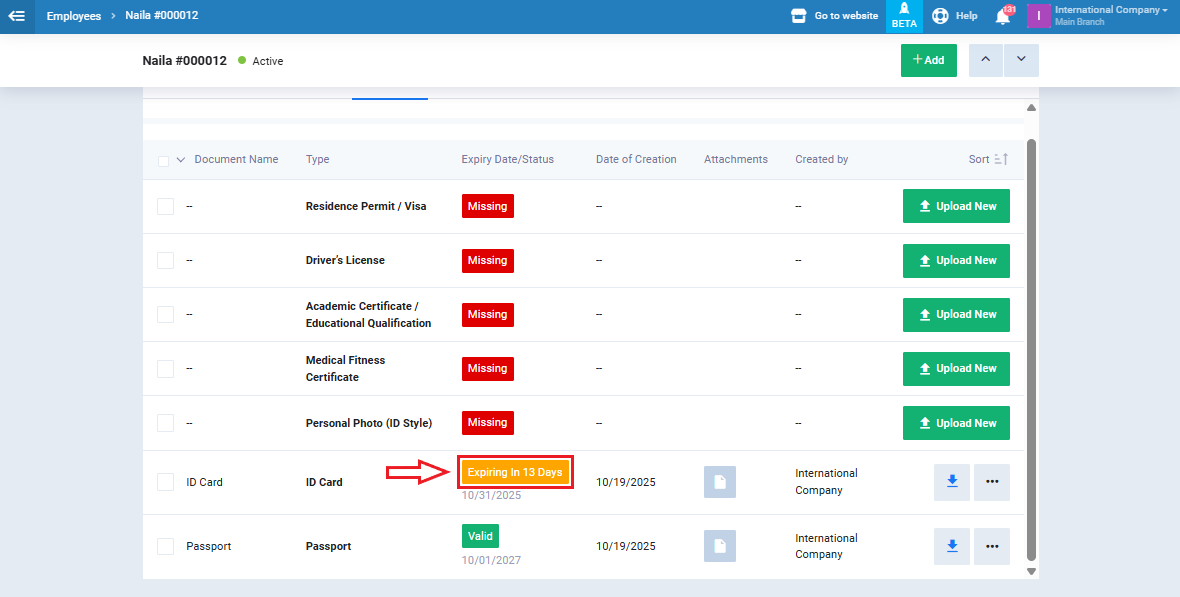
Task: Open the Help menu
Action: point(955,16)
